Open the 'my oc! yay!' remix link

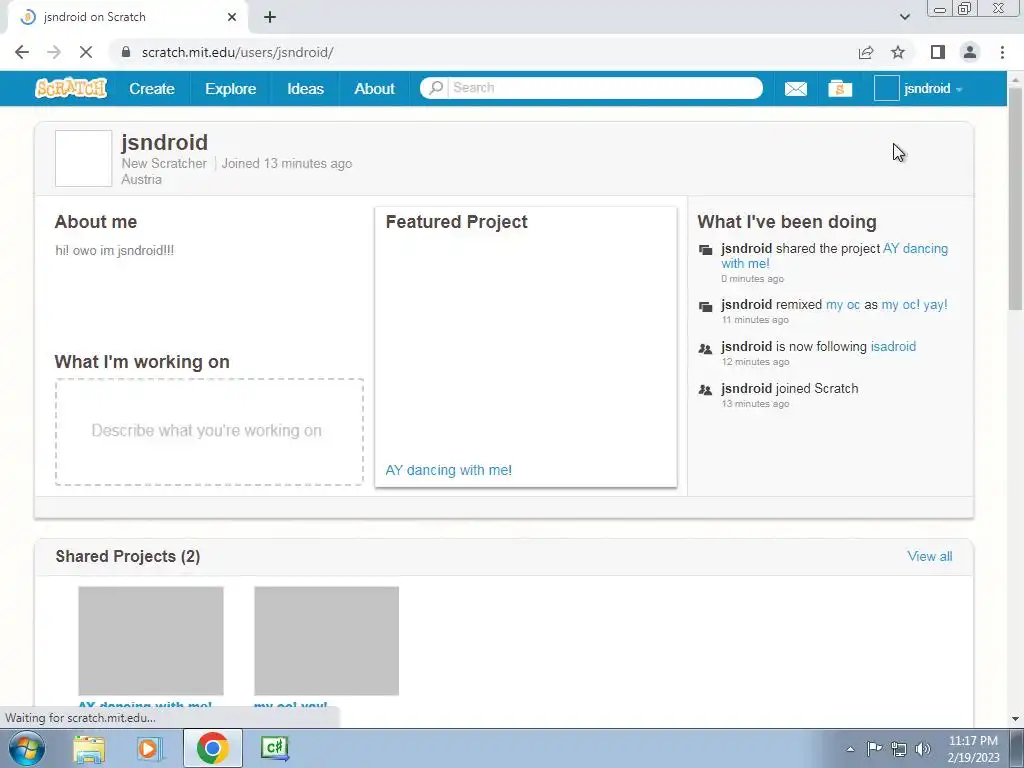[914, 305]
